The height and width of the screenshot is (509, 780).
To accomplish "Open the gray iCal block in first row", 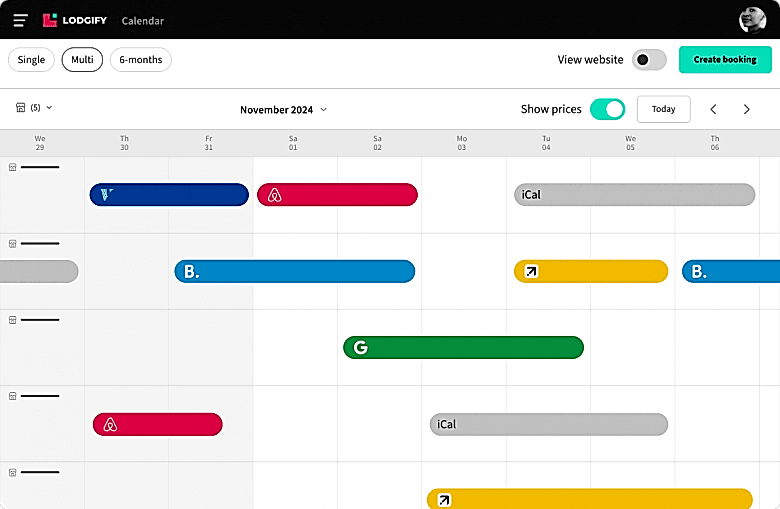I will coord(635,195).
